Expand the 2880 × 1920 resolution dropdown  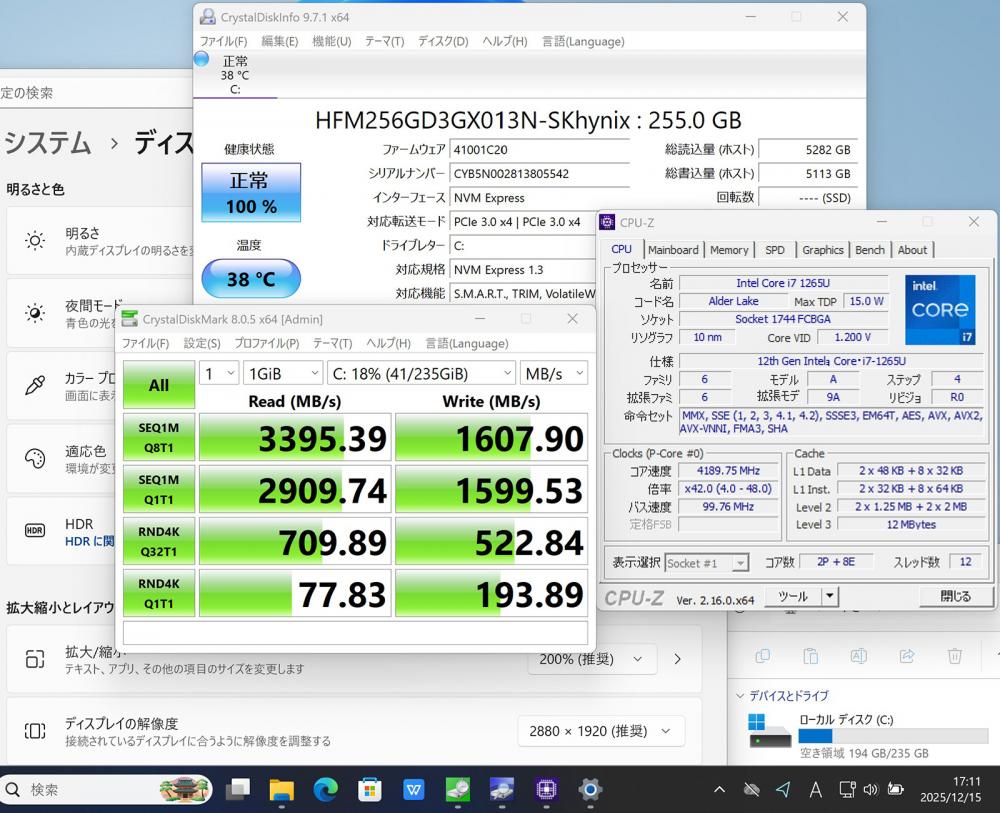pyautogui.click(x=600, y=731)
